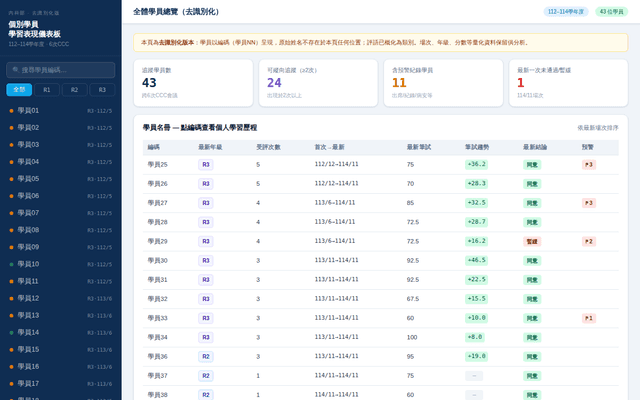Open 學員12 sidebar entry
The width and height of the screenshot is (640, 400).
[x=60, y=298]
